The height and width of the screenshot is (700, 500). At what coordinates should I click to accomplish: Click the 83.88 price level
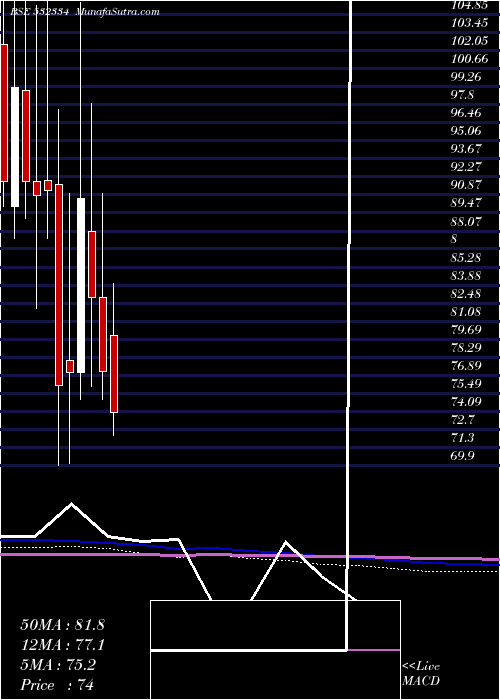[467, 275]
